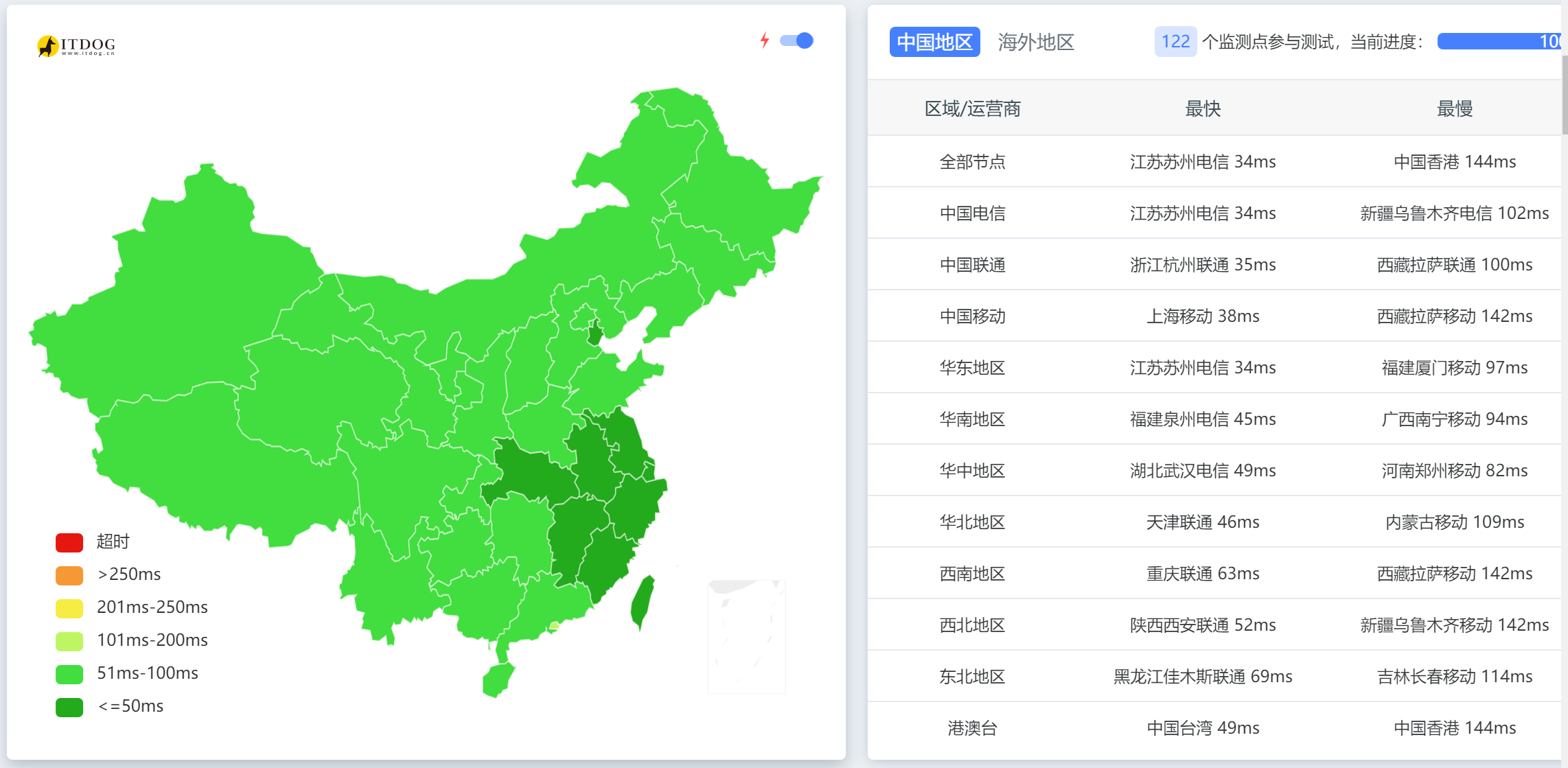Click the red 超时 legend swatch
Image resolution: width=1568 pixels, height=768 pixels.
click(x=69, y=542)
